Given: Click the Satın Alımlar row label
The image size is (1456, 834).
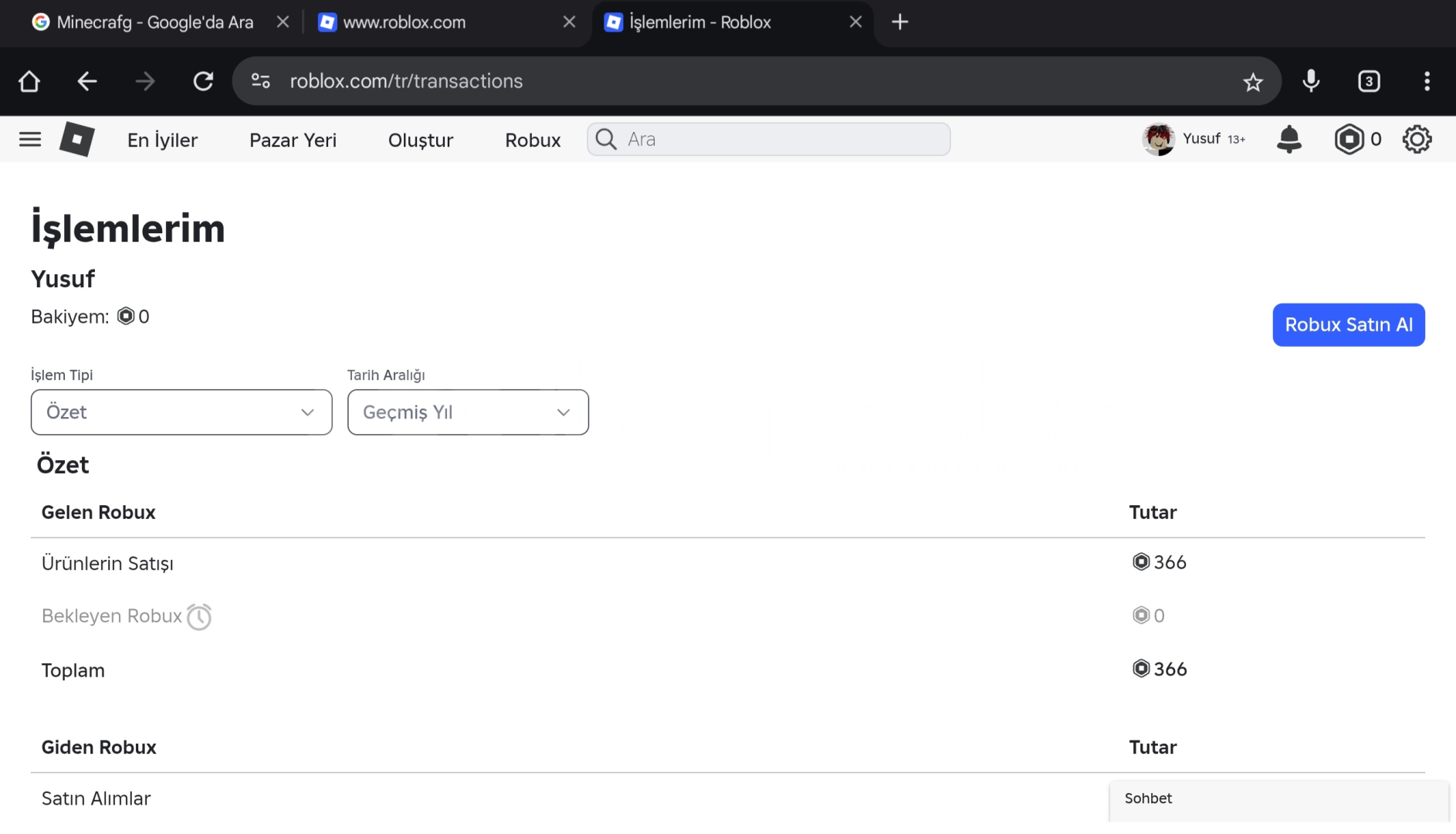Looking at the screenshot, I should [x=96, y=798].
